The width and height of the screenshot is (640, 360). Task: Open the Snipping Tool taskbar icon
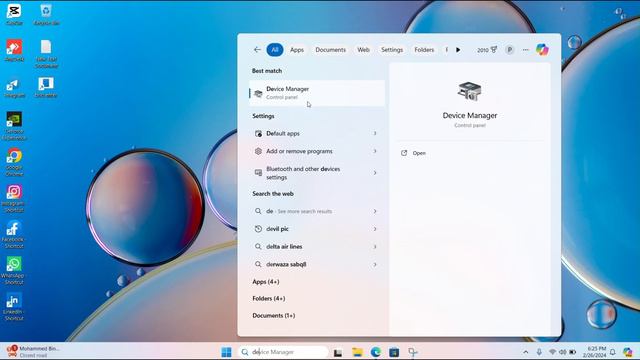tap(413, 352)
